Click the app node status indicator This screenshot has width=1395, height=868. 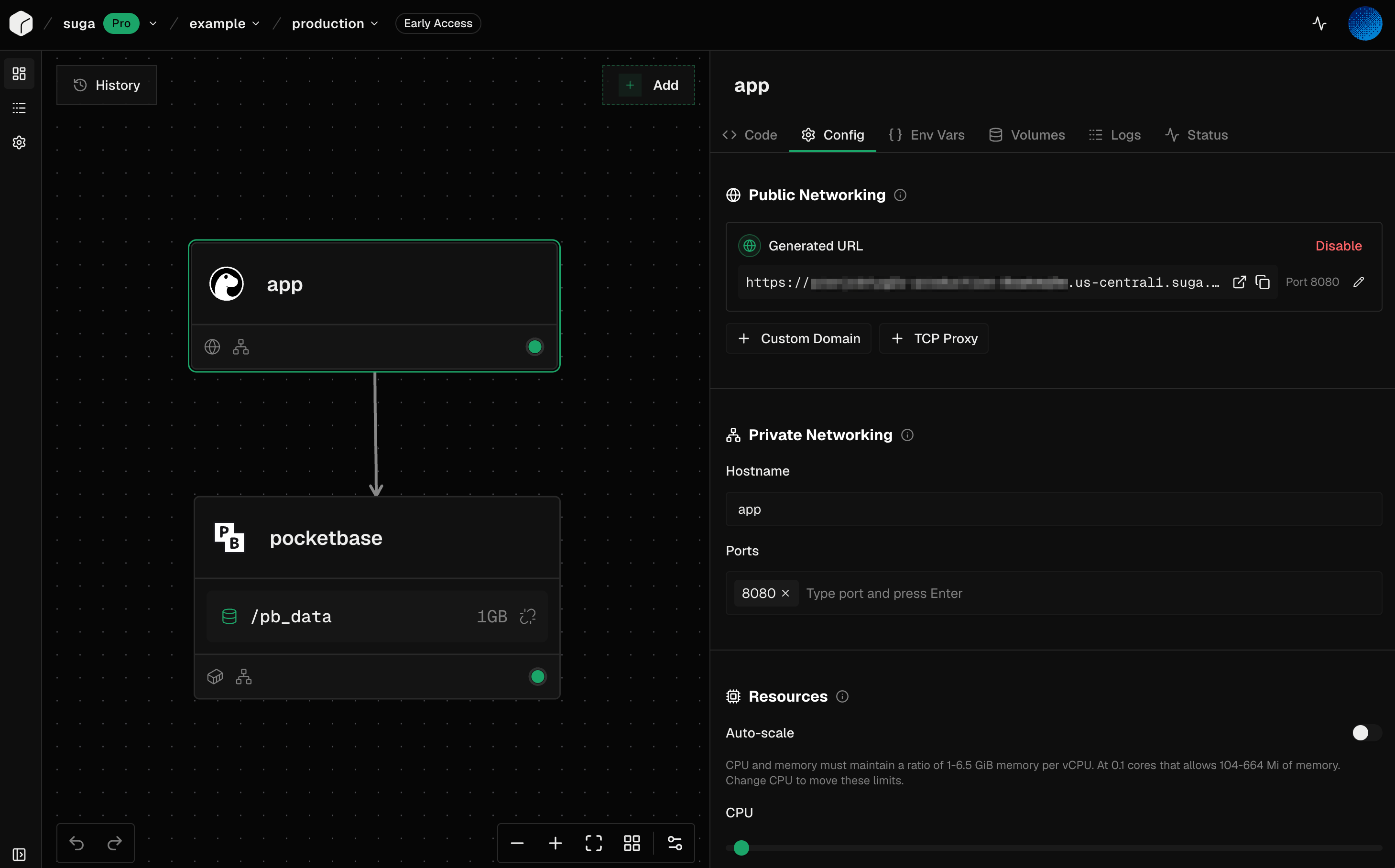[x=534, y=347]
